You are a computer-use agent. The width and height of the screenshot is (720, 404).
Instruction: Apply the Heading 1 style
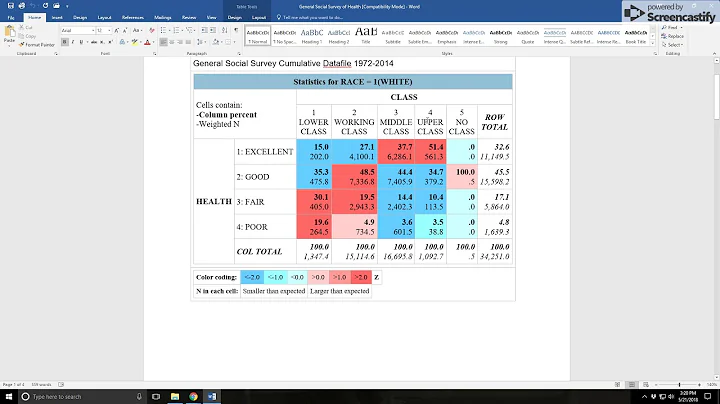tap(312, 36)
